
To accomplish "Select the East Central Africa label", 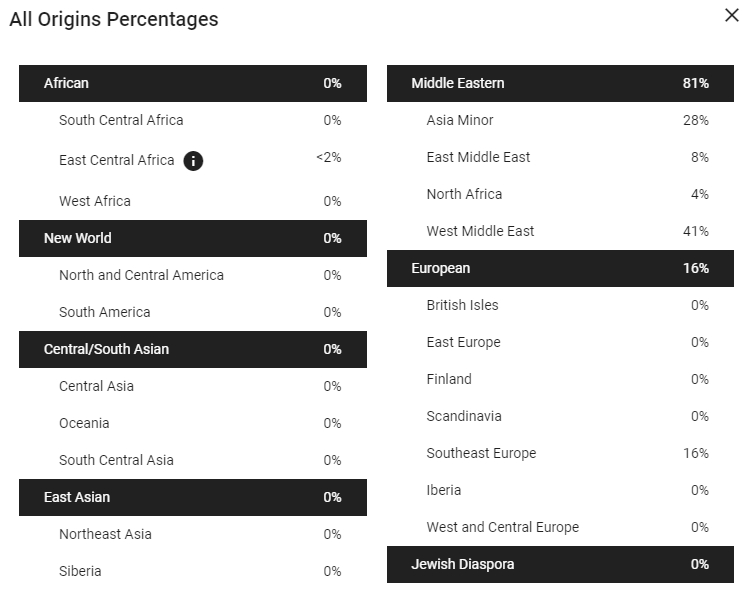I will 116,160.
